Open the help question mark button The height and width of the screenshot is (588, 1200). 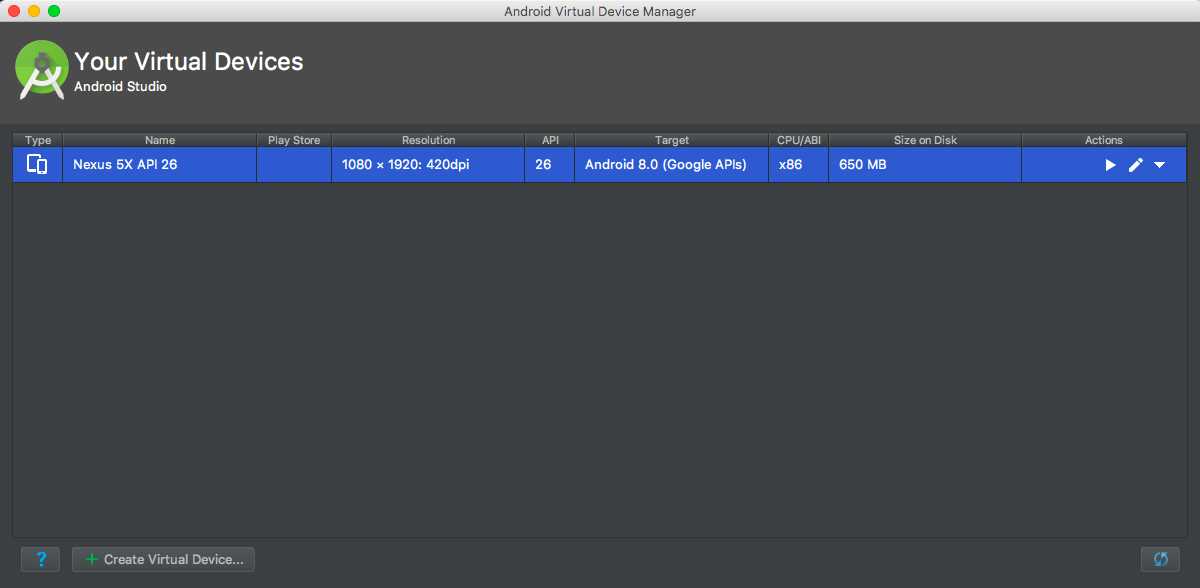point(40,559)
